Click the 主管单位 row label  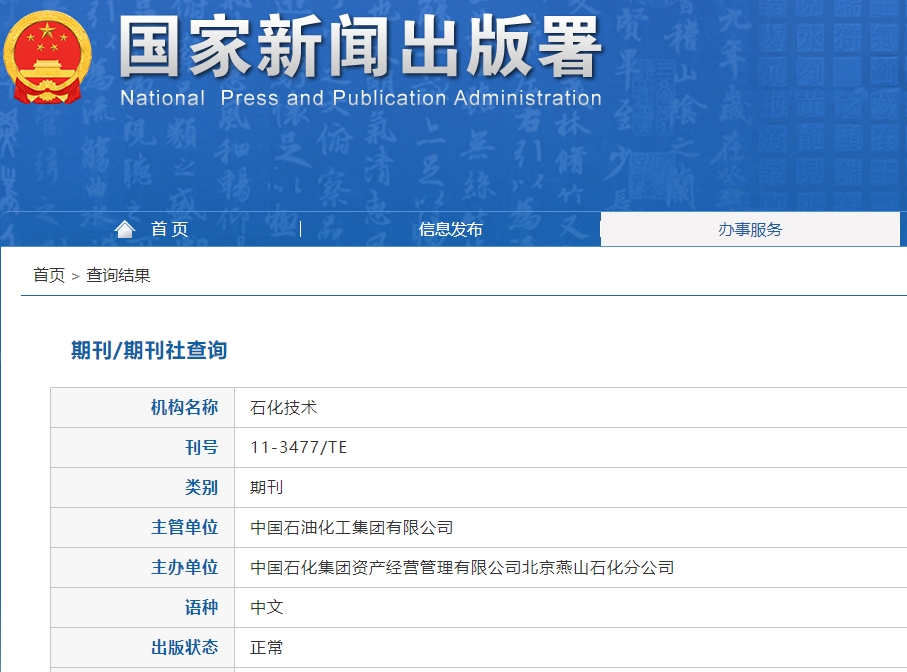184,528
